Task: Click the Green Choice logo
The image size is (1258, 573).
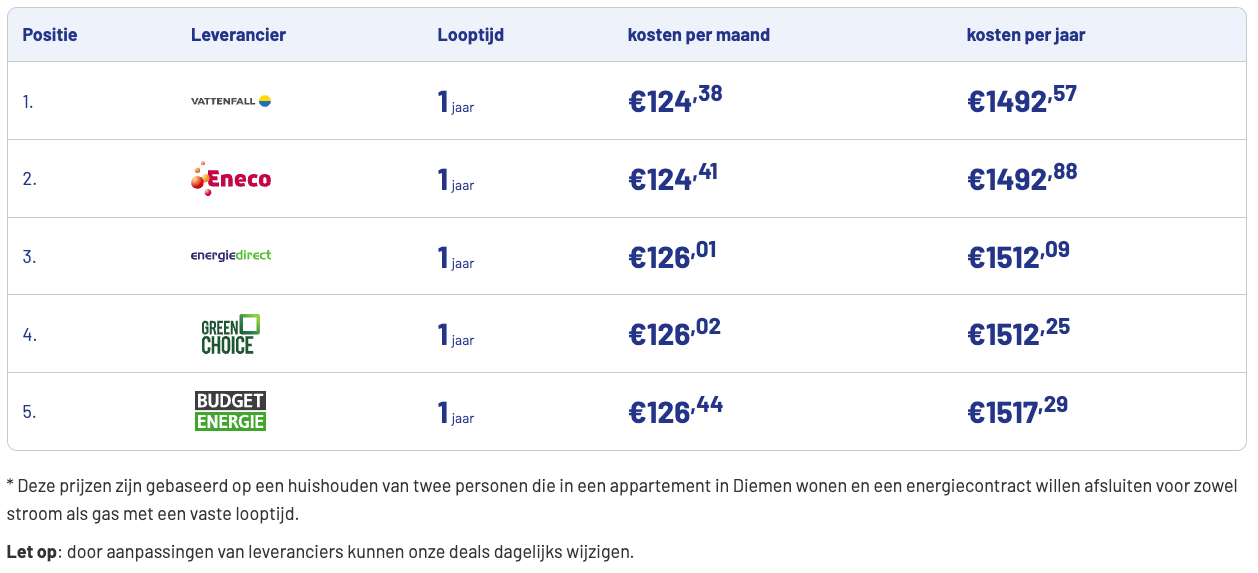Action: point(231,334)
